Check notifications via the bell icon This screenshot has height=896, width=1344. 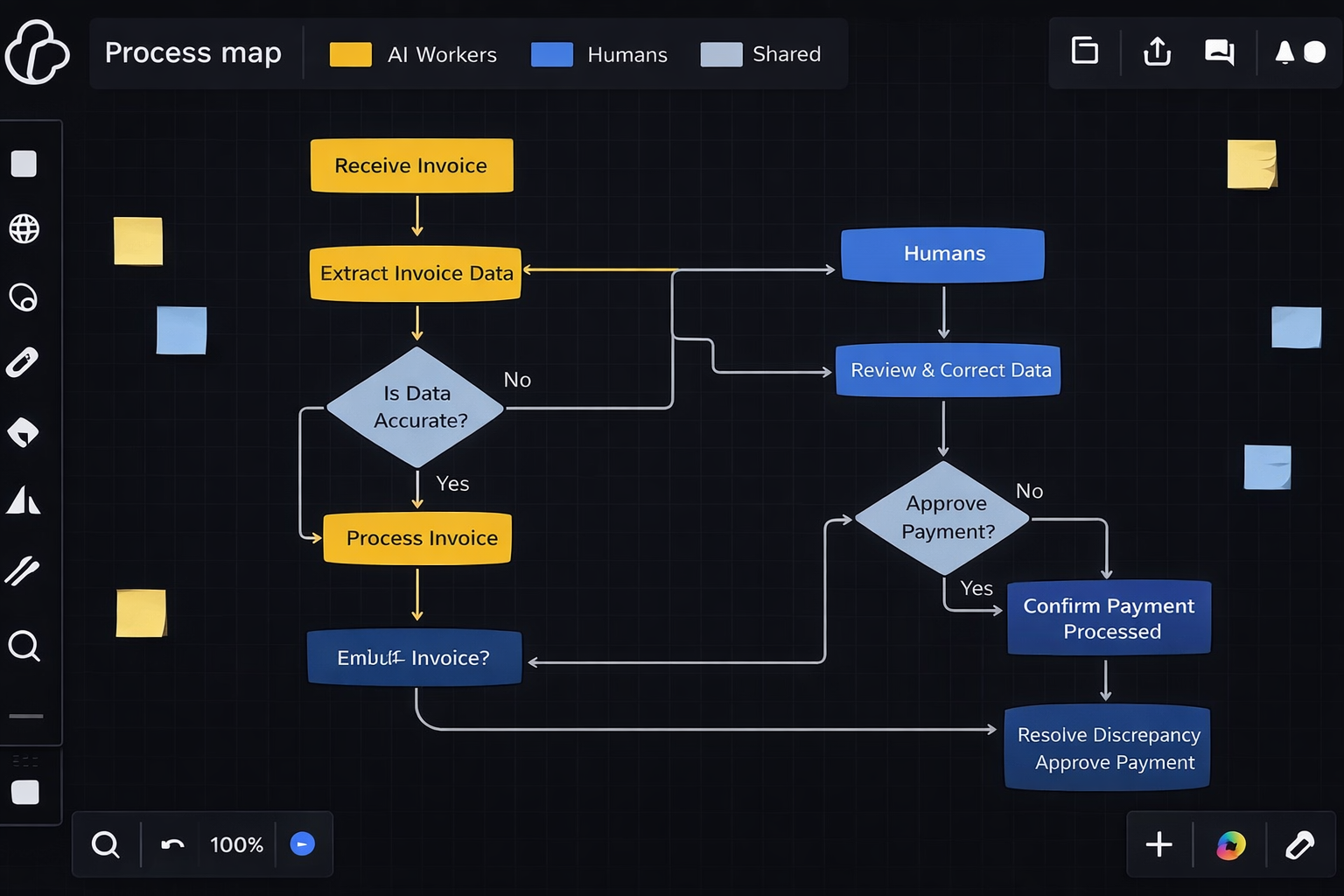[x=1284, y=52]
